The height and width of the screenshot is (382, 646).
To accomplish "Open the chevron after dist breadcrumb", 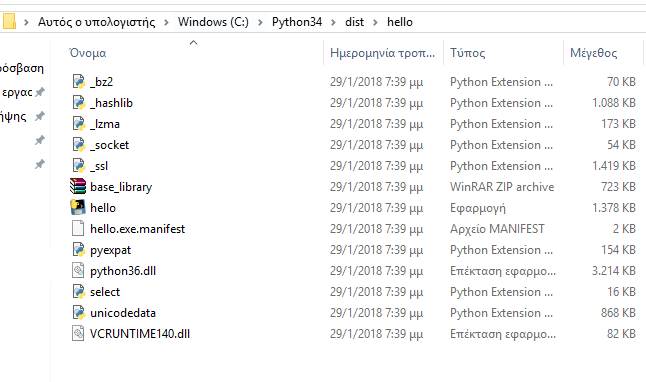I will click(x=375, y=22).
